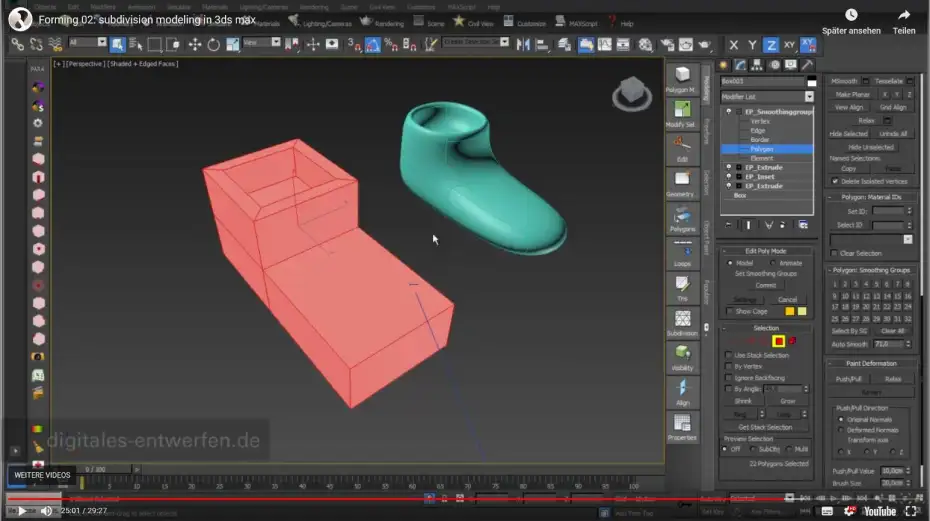Collapse the Selection rollout
Image resolution: width=930 pixels, height=521 pixels.
coord(765,328)
